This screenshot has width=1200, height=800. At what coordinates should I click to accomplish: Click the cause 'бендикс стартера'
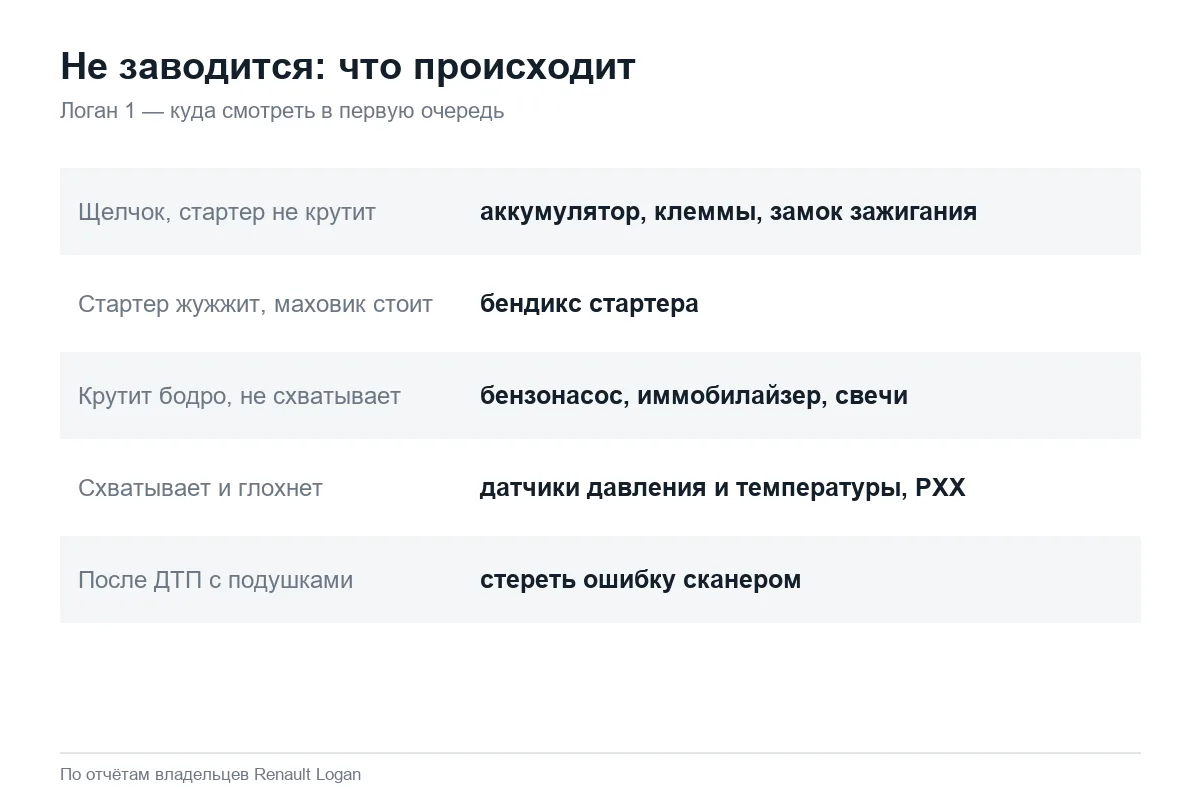pos(589,304)
